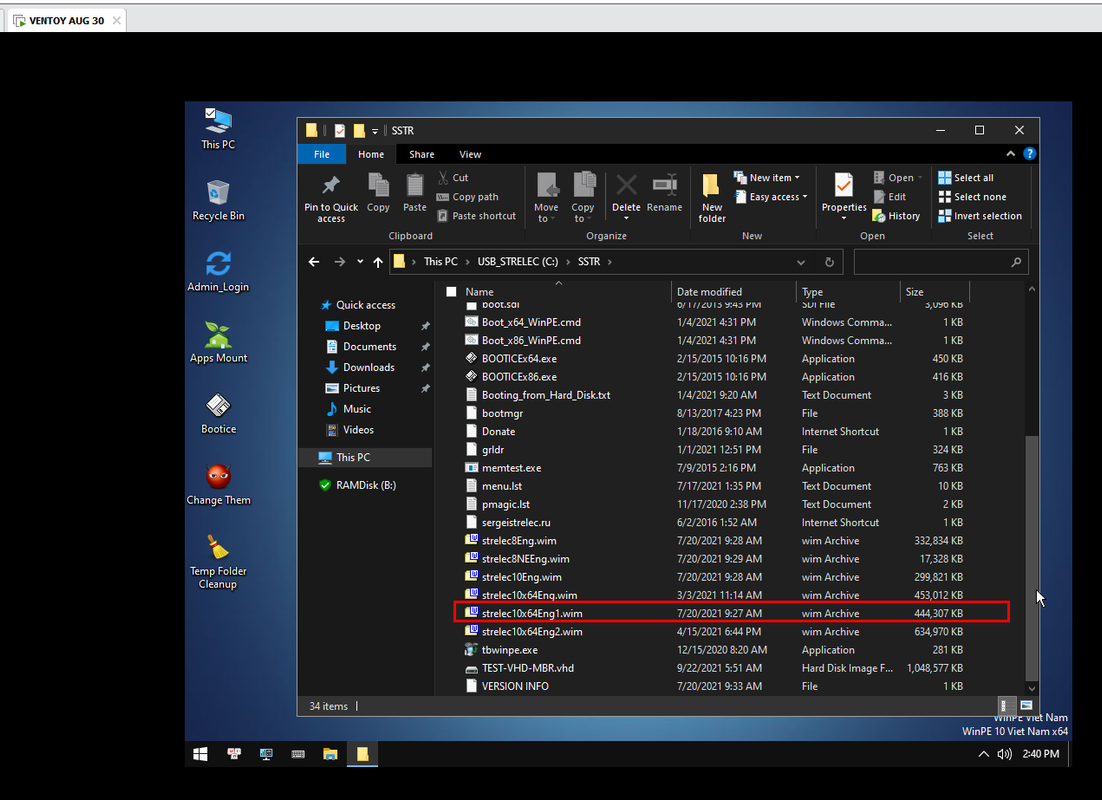The height and width of the screenshot is (800, 1102).
Task: Run Temp Folder Cleanup desktop shortcut
Action: (x=218, y=561)
